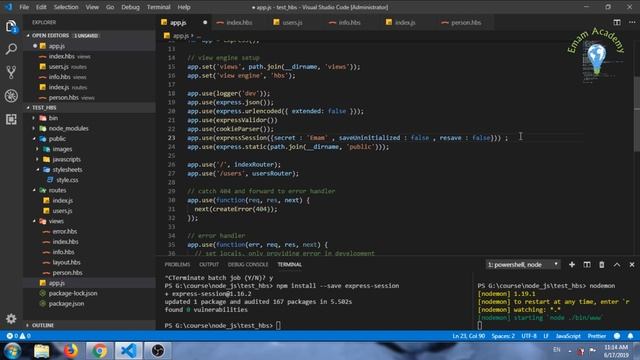This screenshot has width=640, height=360.
Task: Open notifications bell in status bar
Action: click(630, 336)
